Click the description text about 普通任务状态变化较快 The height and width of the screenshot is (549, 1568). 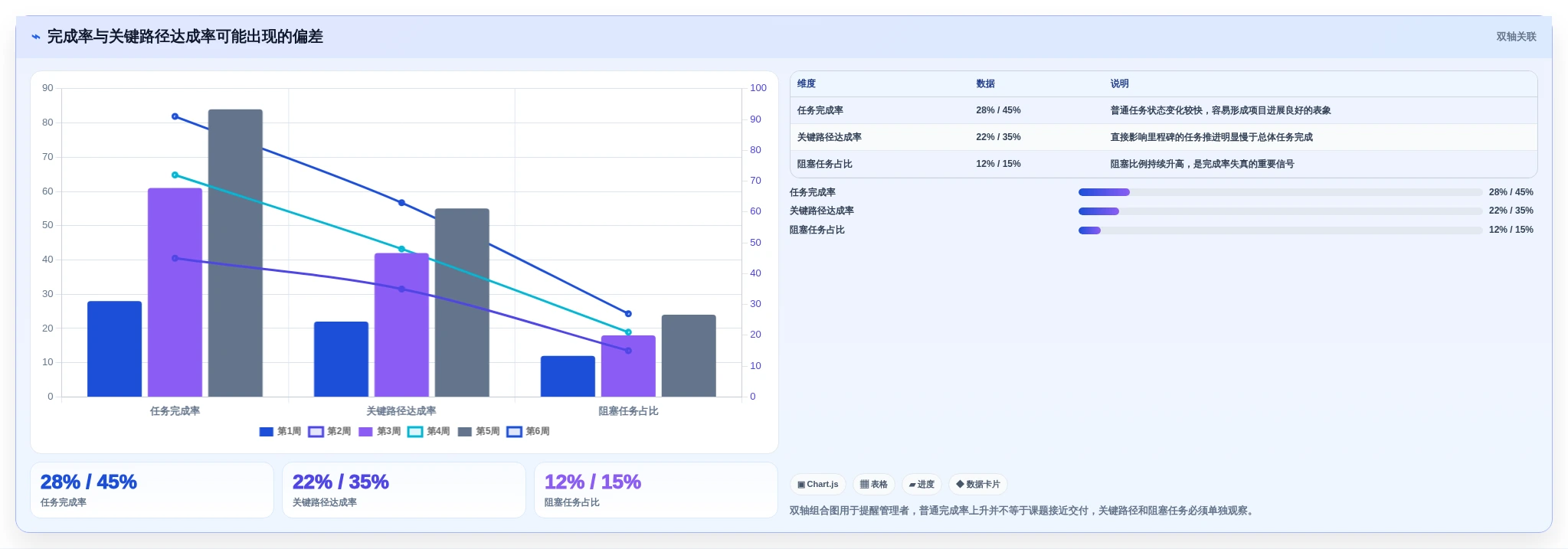[1220, 111]
